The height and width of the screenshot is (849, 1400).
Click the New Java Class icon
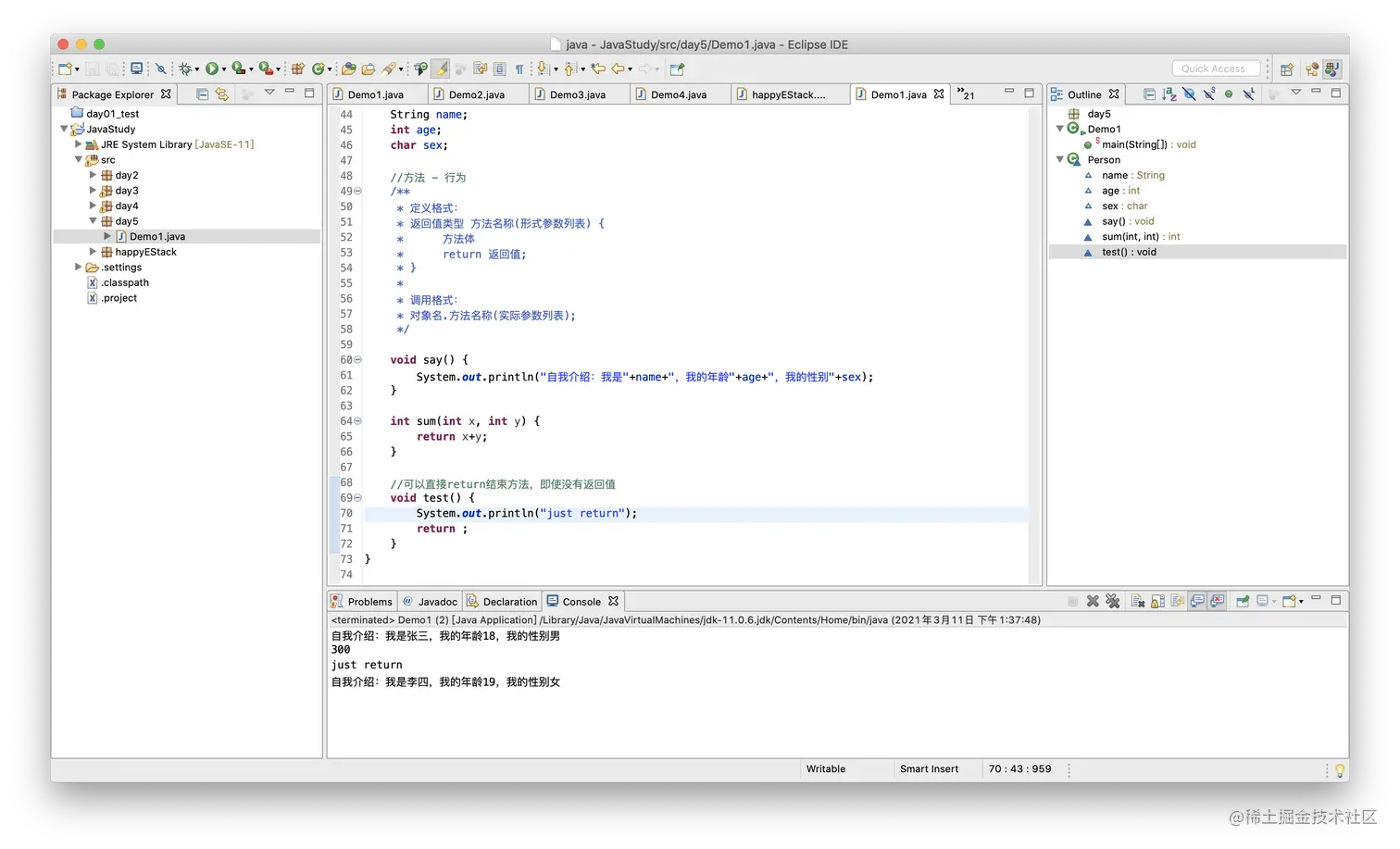tap(319, 69)
